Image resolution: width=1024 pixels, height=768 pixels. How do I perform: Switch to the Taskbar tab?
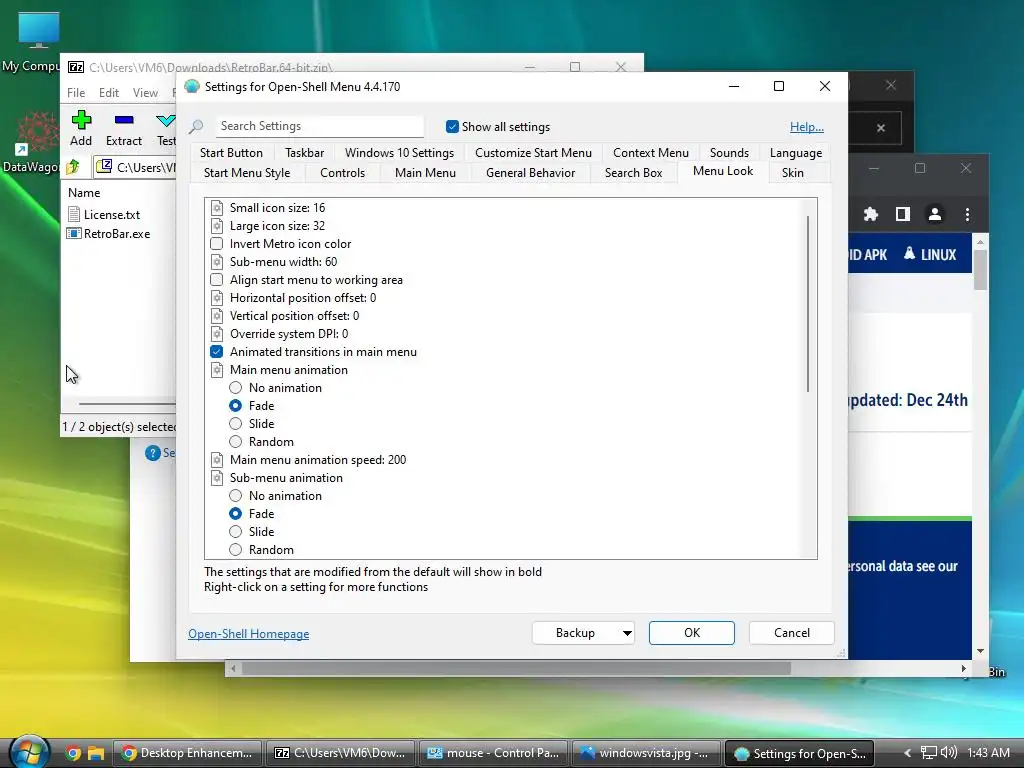[x=304, y=153]
